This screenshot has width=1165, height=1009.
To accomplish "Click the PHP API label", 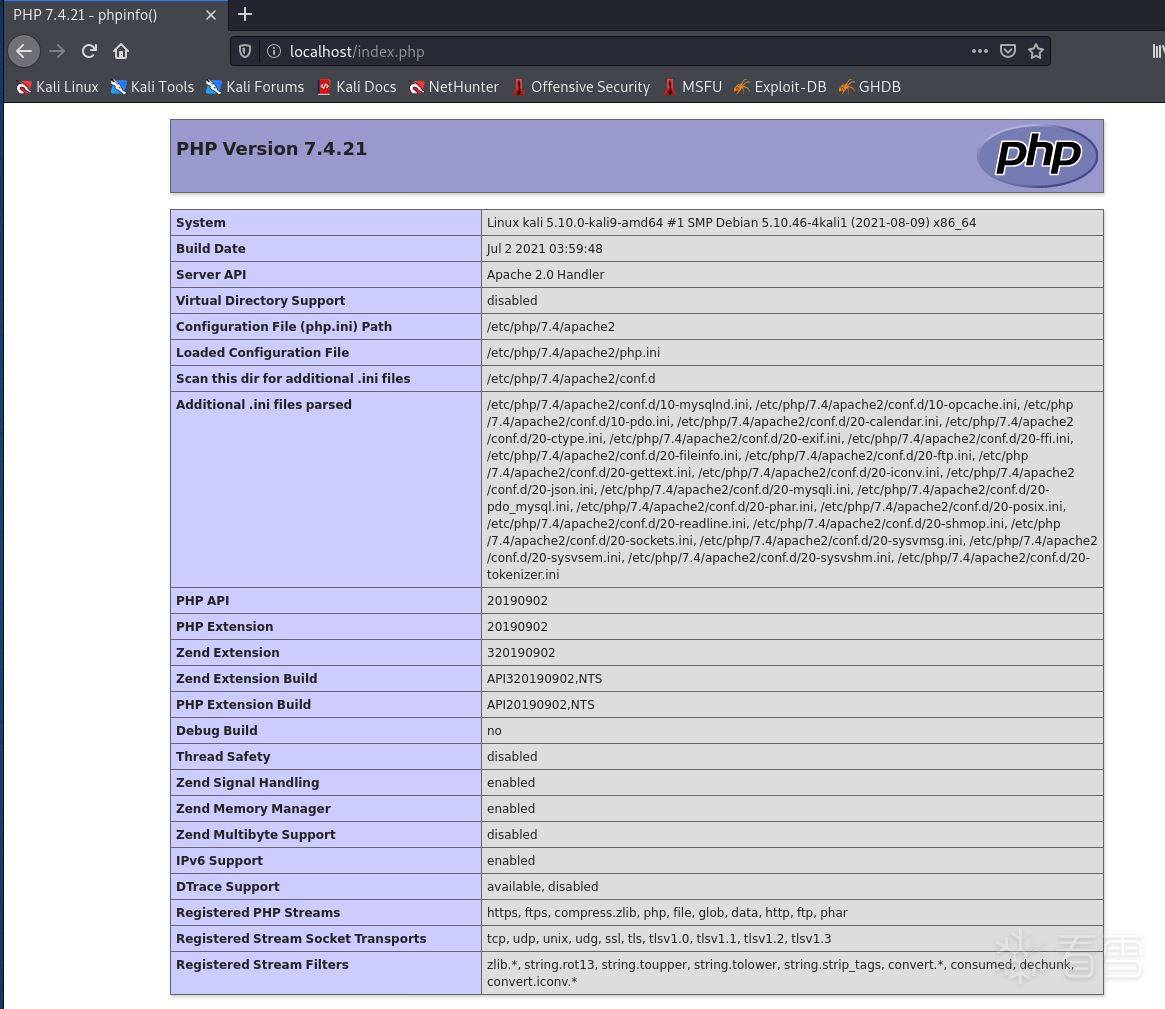I will click(202, 600).
